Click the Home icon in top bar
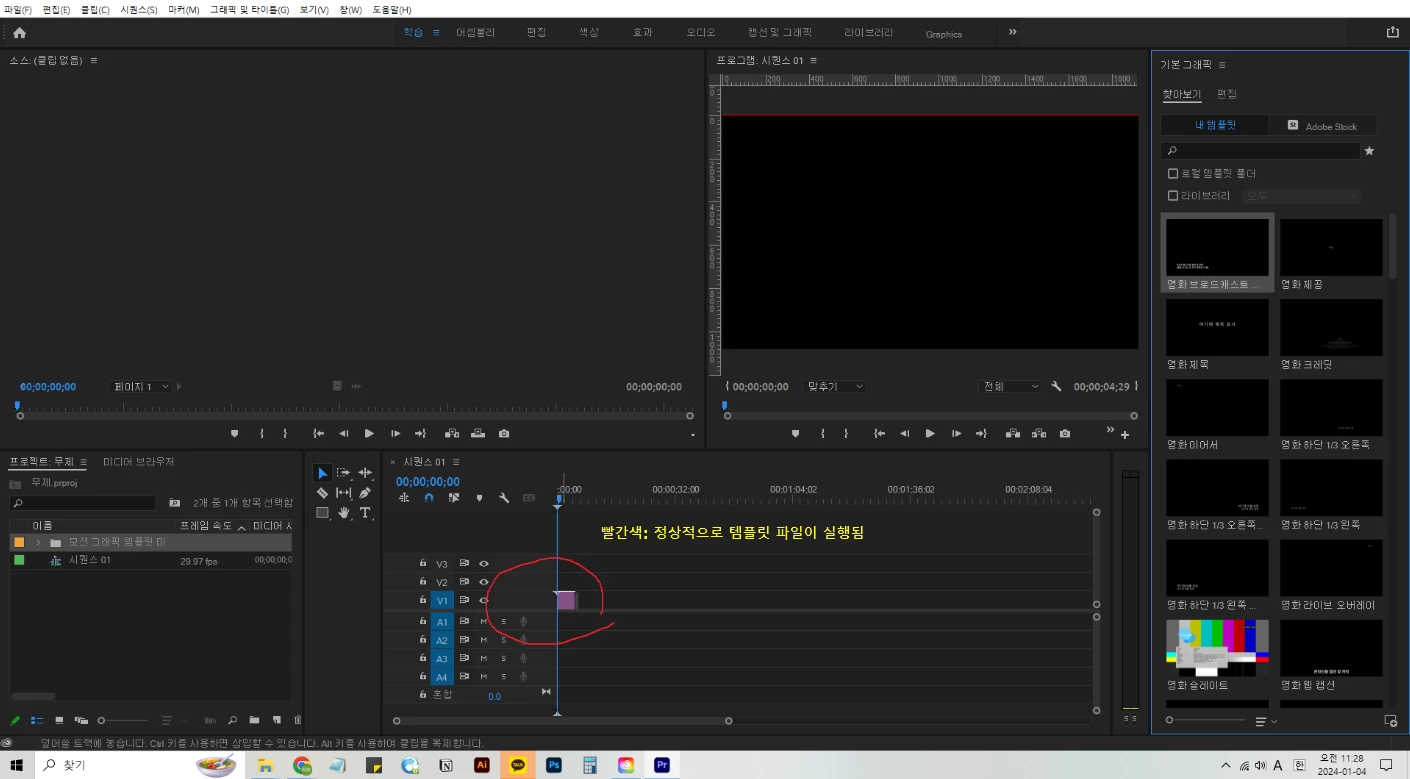 19,32
